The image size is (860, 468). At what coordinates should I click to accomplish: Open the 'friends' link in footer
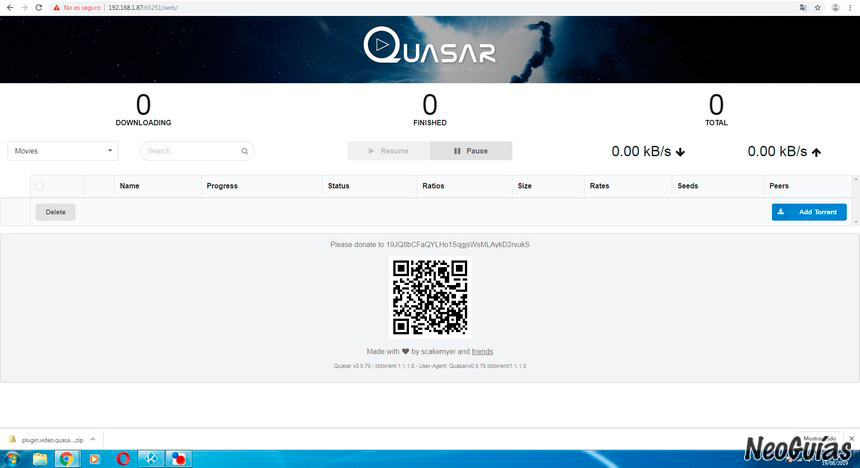tap(482, 352)
